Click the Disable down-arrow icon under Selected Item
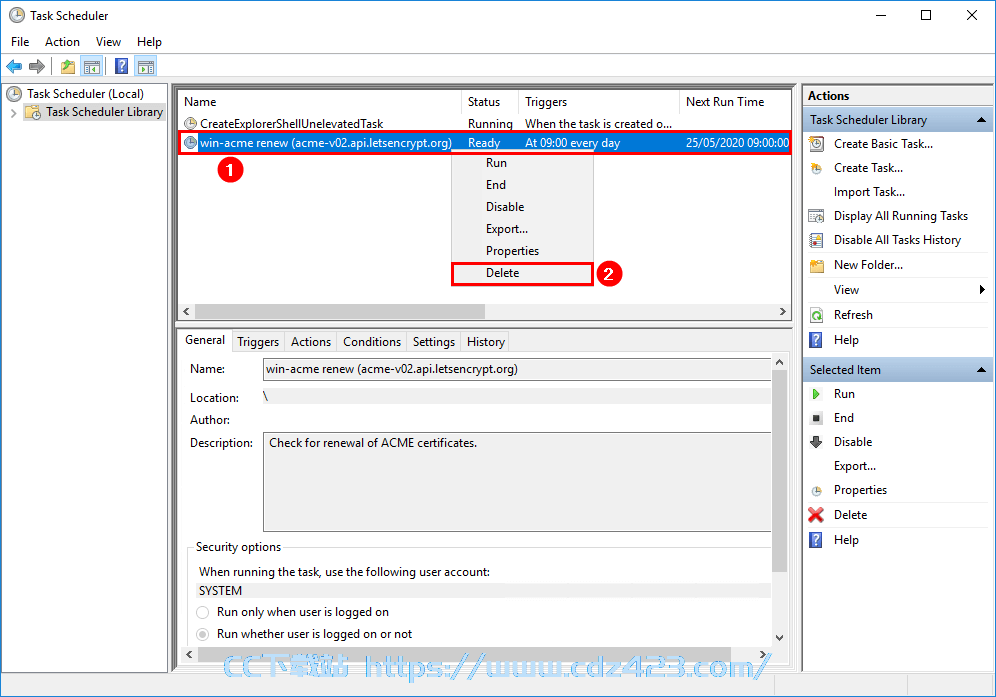996x697 pixels. 816,442
